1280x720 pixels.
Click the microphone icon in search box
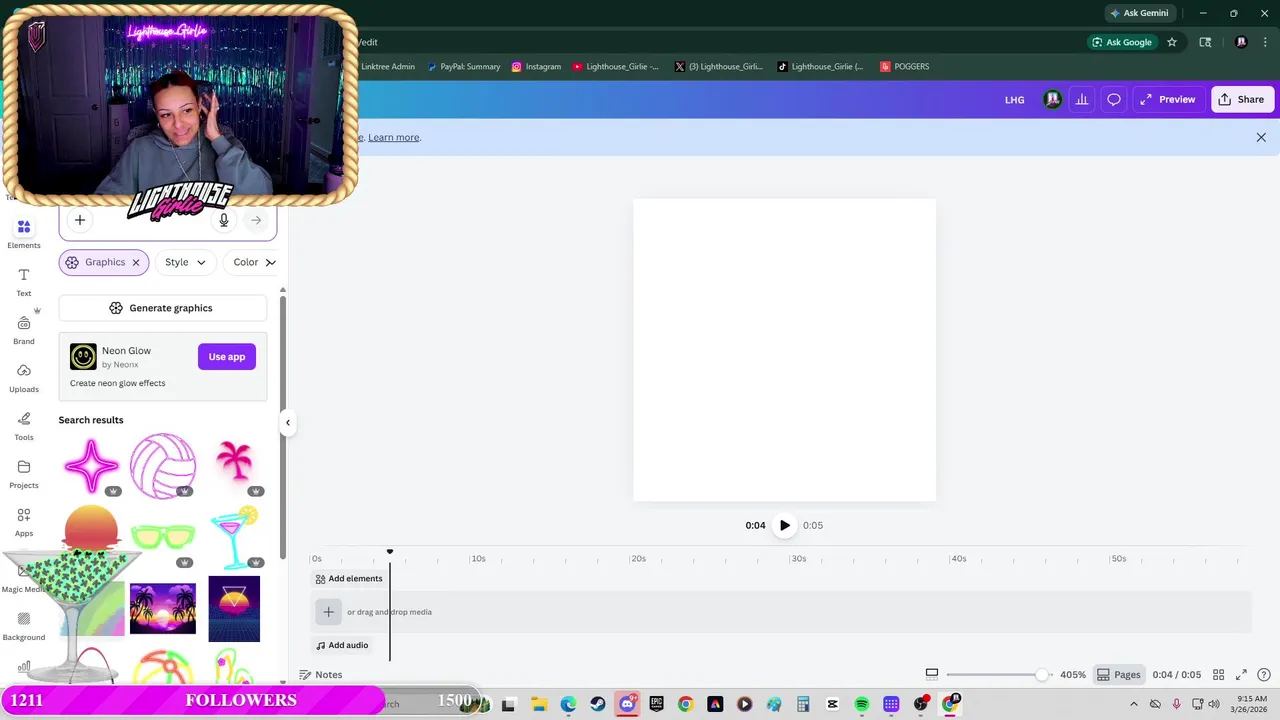click(x=224, y=220)
